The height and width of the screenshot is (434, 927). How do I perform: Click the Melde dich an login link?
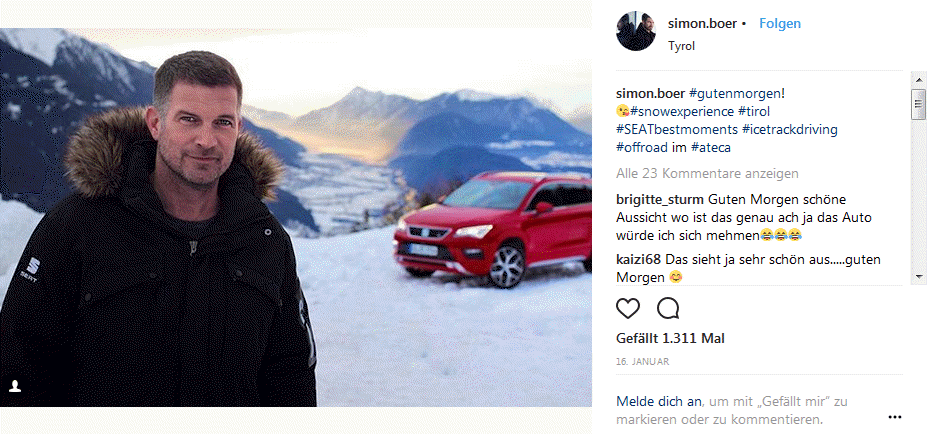(x=659, y=401)
